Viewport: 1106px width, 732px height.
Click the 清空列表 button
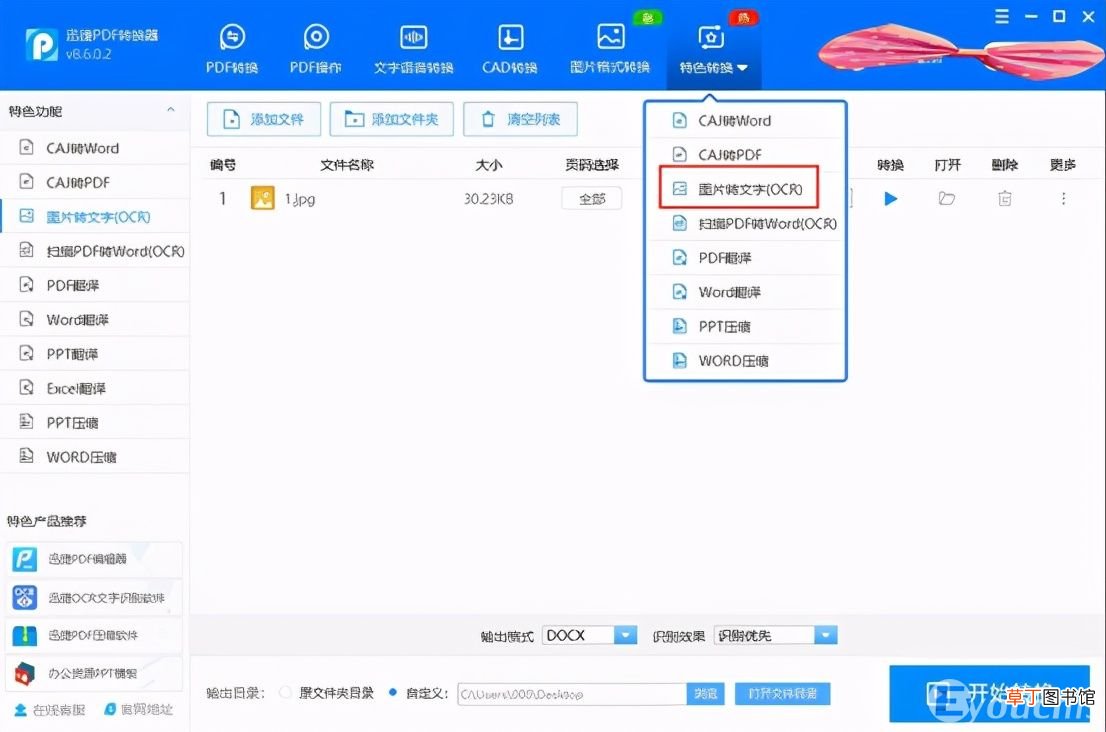click(x=521, y=119)
